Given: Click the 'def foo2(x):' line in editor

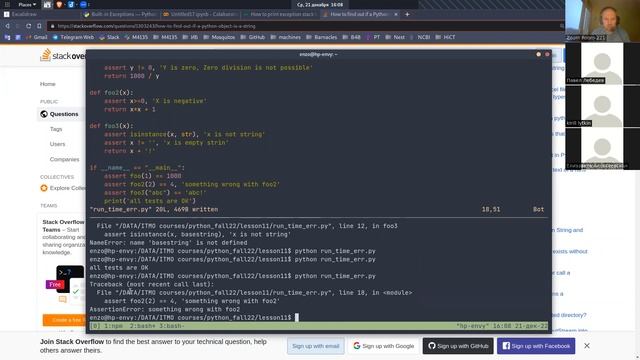Looking at the screenshot, I should coord(111,93).
